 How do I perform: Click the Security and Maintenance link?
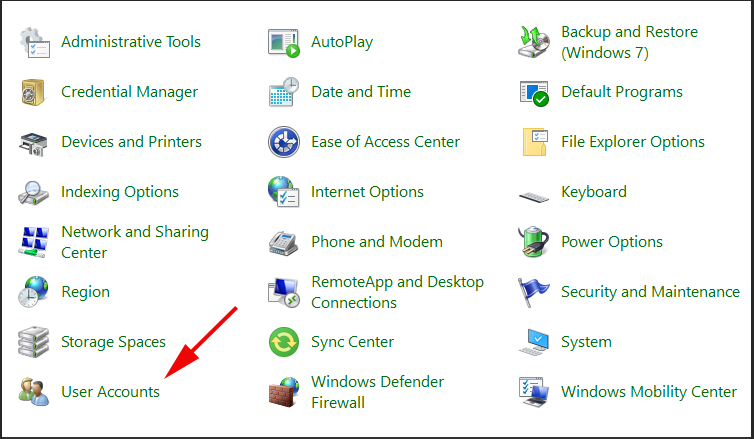pos(650,292)
